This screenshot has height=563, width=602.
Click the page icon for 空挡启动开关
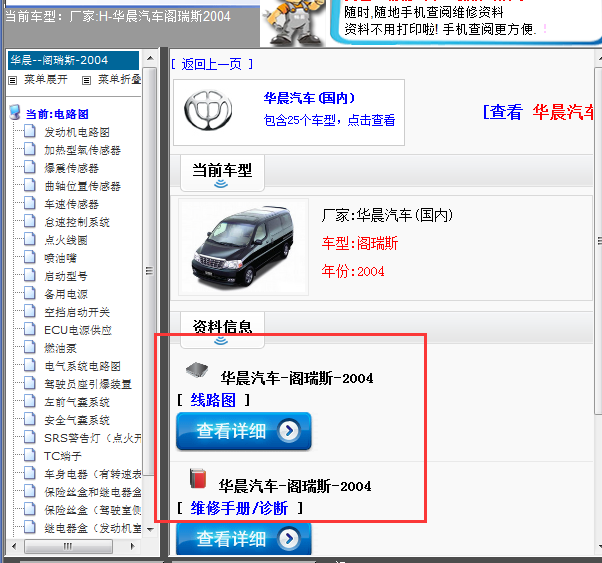(x=30, y=311)
